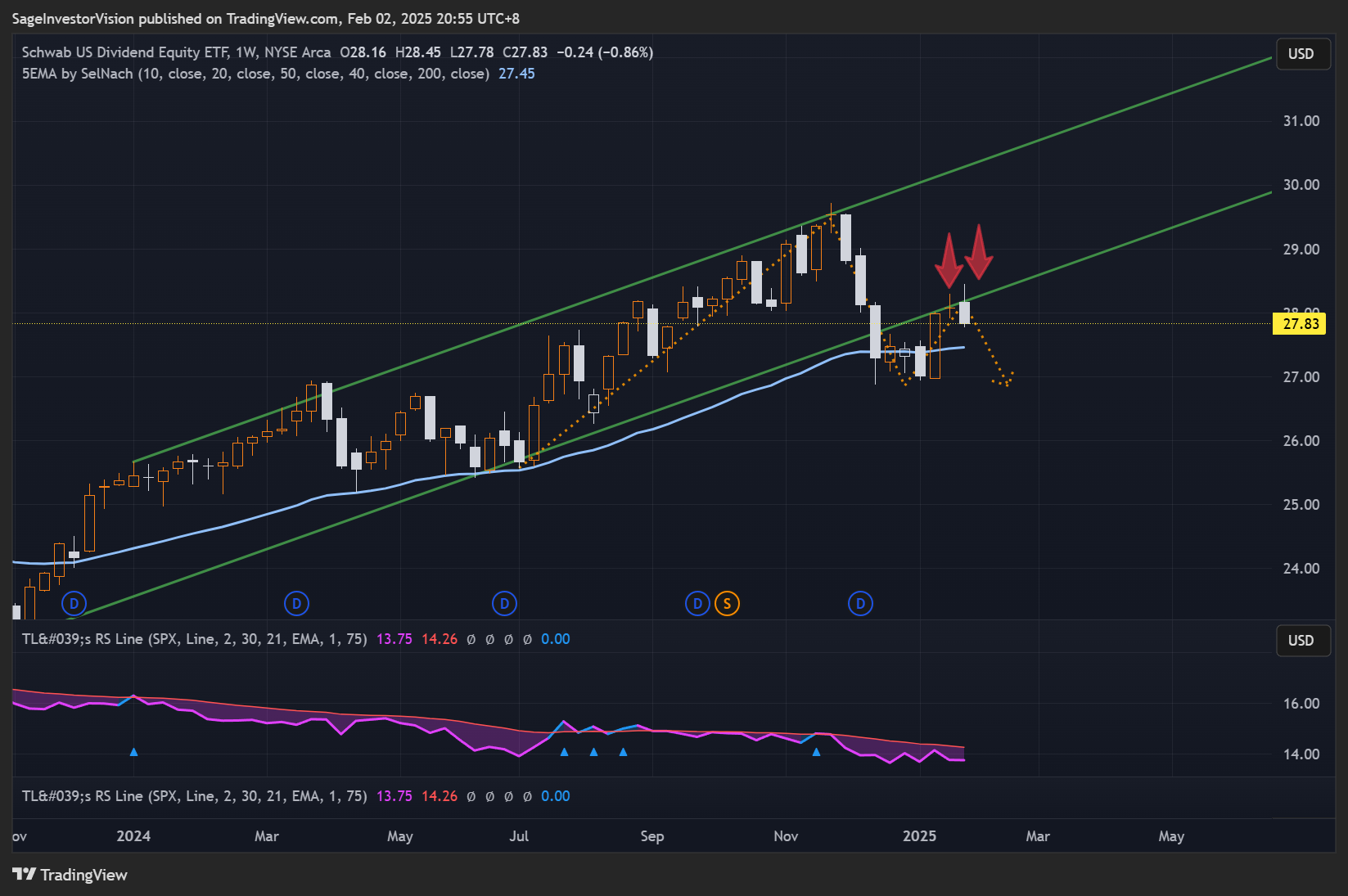
Task: Click the yellow 27.83 current price label
Action: 1300,323
